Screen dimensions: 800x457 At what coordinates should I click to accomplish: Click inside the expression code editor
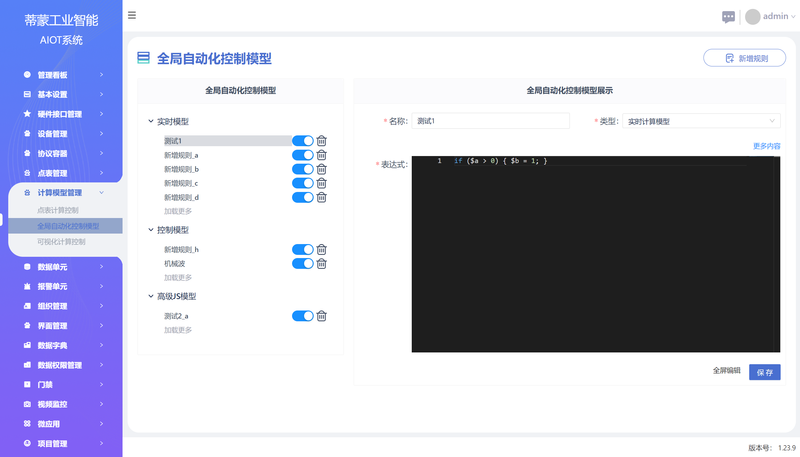coord(596,254)
